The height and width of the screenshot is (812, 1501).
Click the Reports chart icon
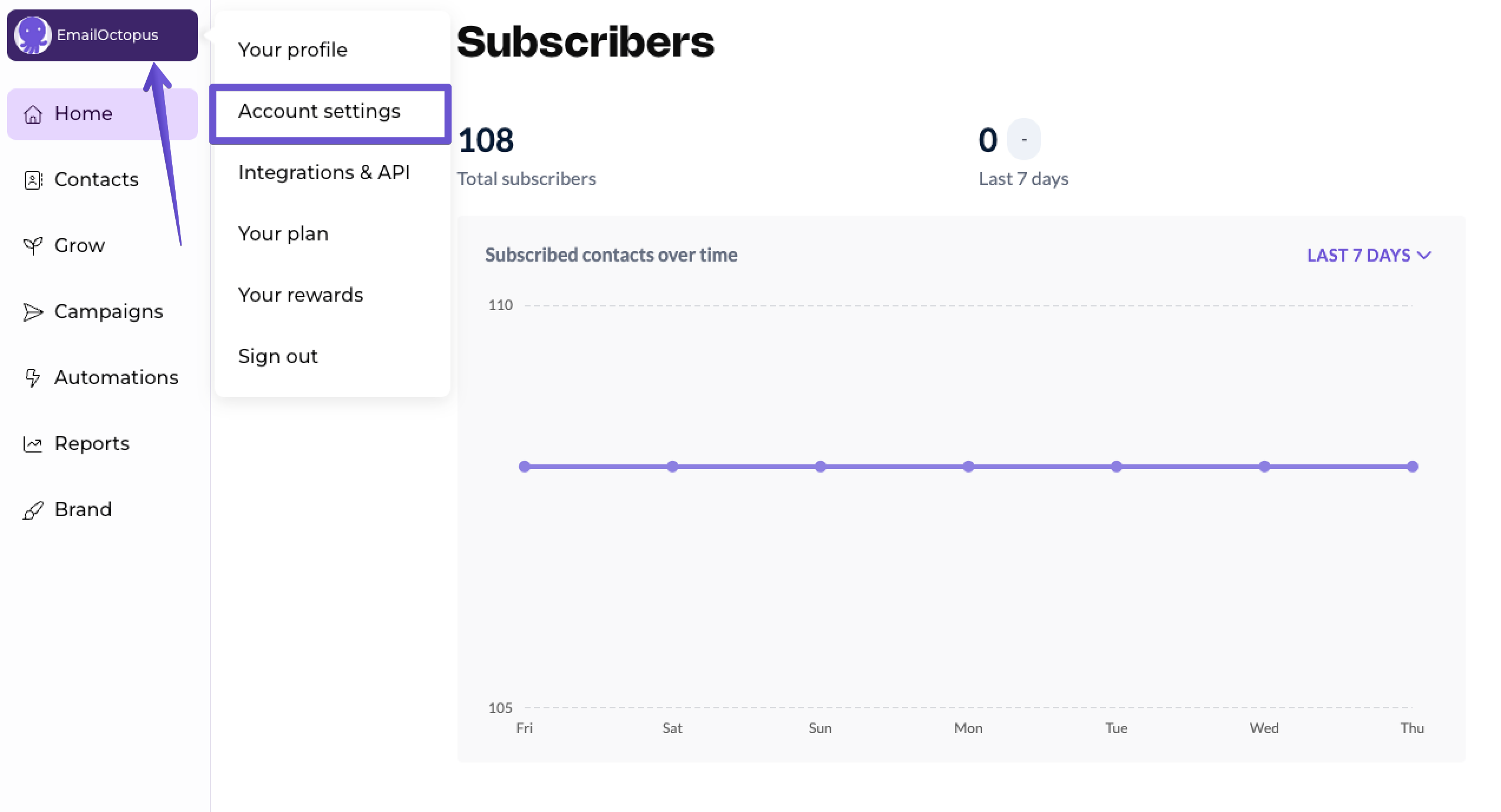pyautogui.click(x=33, y=444)
